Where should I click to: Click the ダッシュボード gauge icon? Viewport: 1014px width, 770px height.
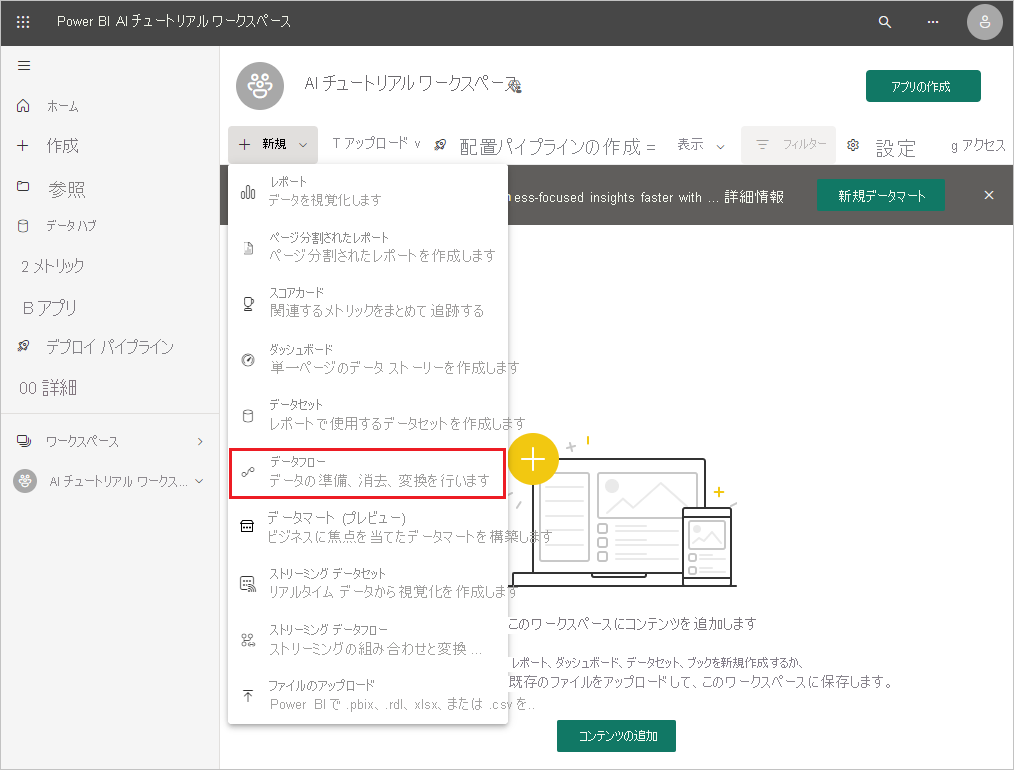[x=248, y=359]
